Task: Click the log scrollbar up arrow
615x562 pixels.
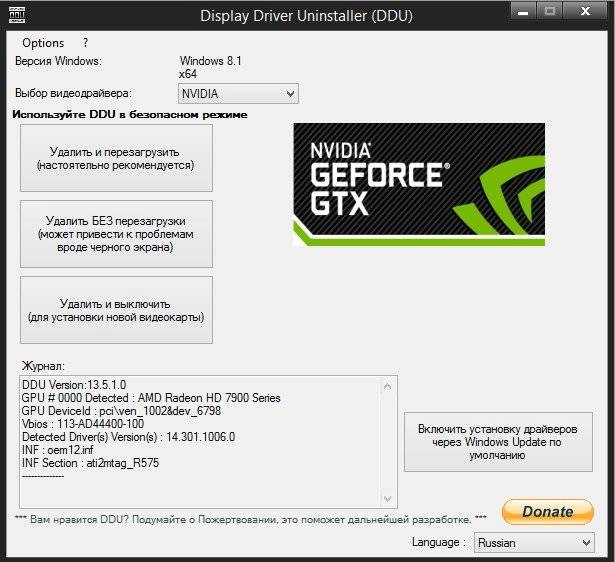Action: coord(387,386)
